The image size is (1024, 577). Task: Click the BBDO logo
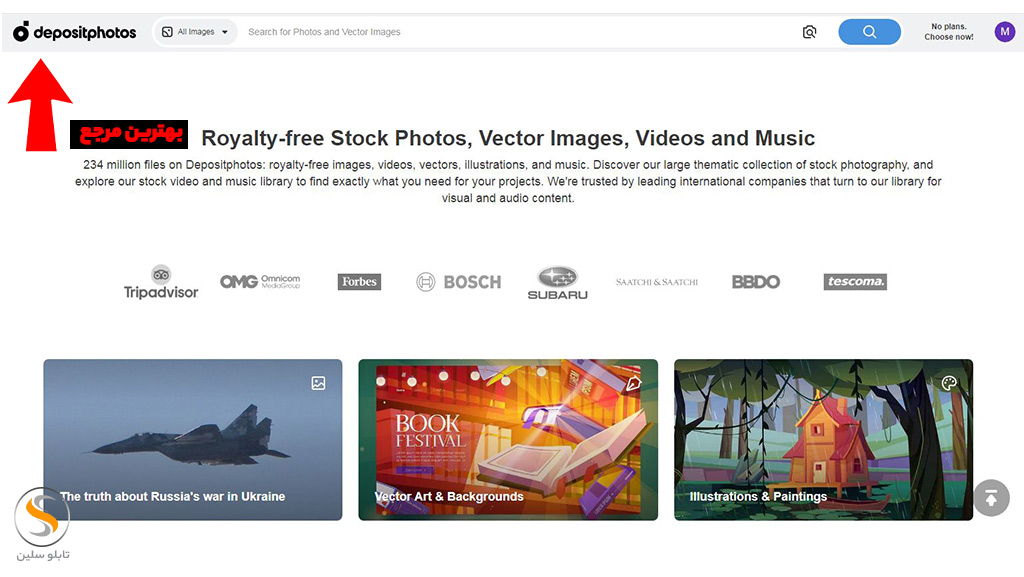tap(755, 282)
